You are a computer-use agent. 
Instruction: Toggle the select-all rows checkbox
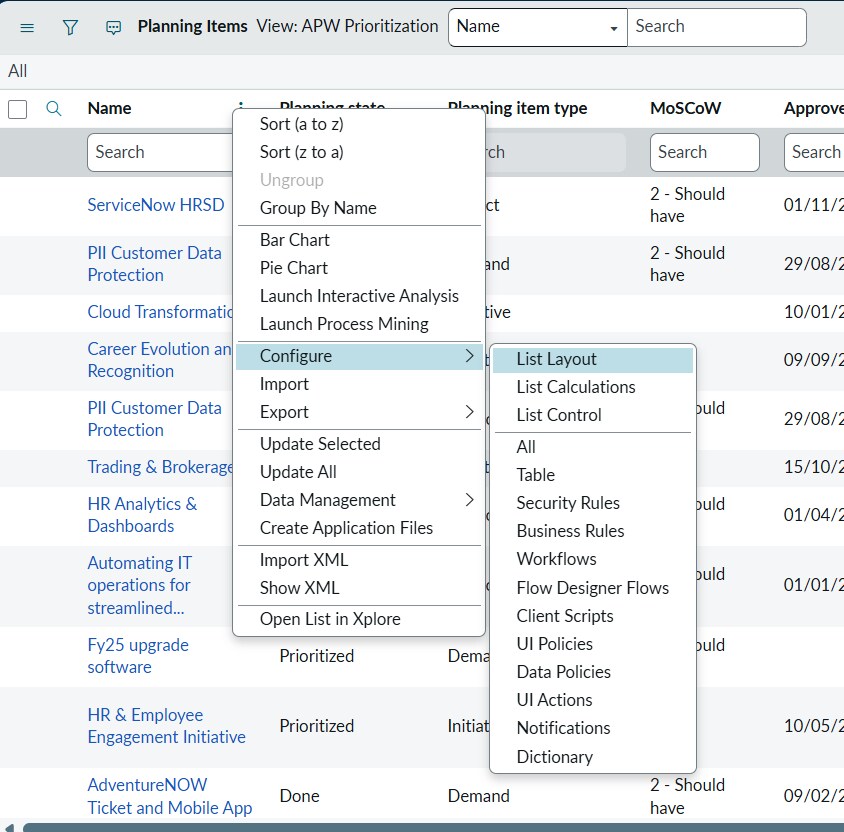(17, 109)
